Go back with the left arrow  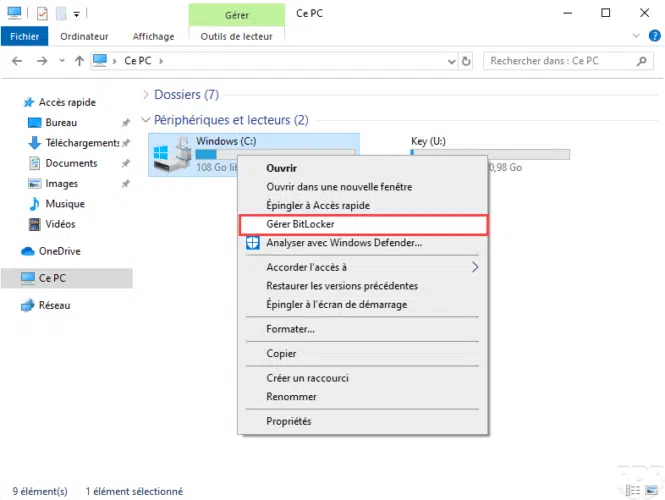(x=17, y=61)
